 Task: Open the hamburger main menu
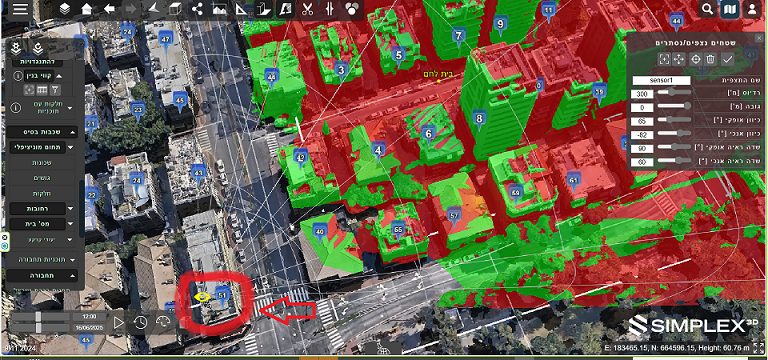click(20, 9)
